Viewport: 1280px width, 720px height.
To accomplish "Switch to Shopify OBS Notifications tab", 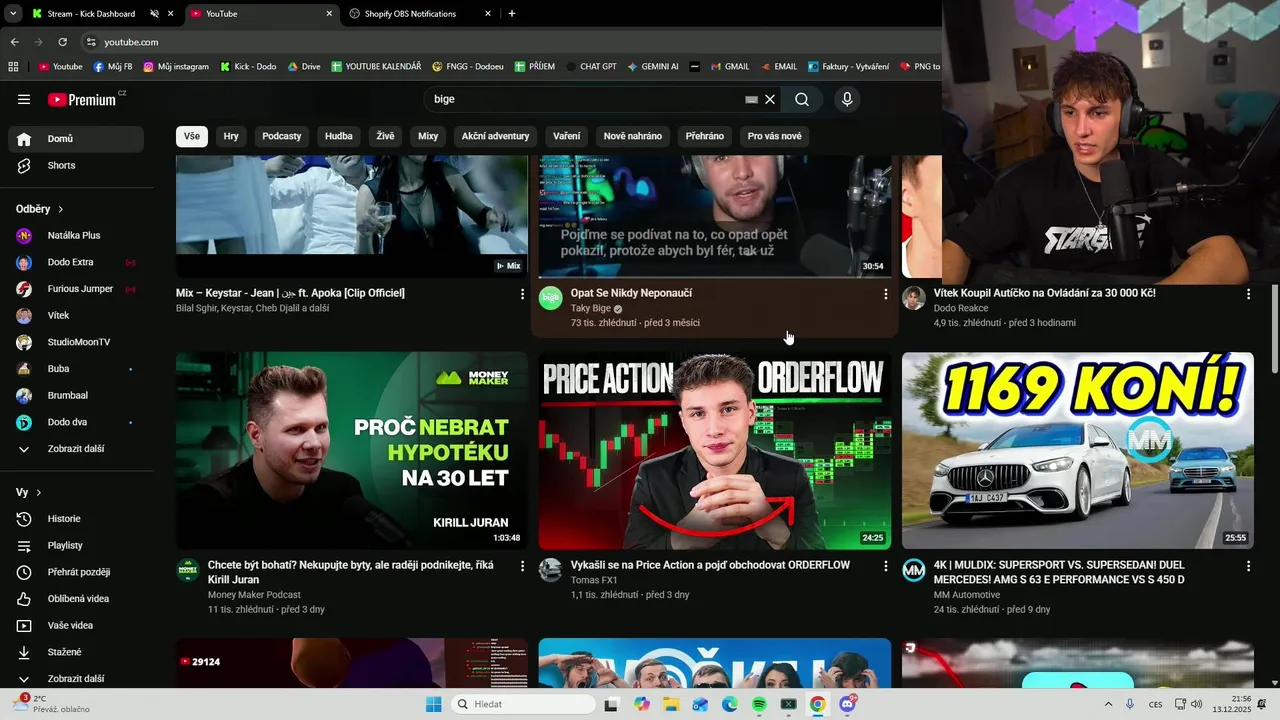I will pos(410,14).
